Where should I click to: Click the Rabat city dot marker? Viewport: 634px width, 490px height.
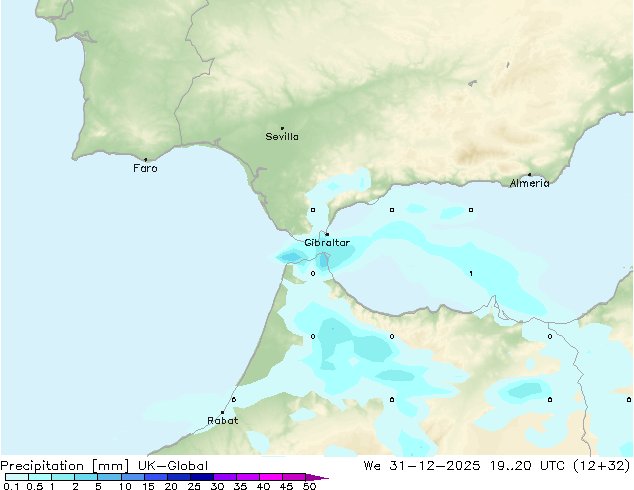click(222, 412)
